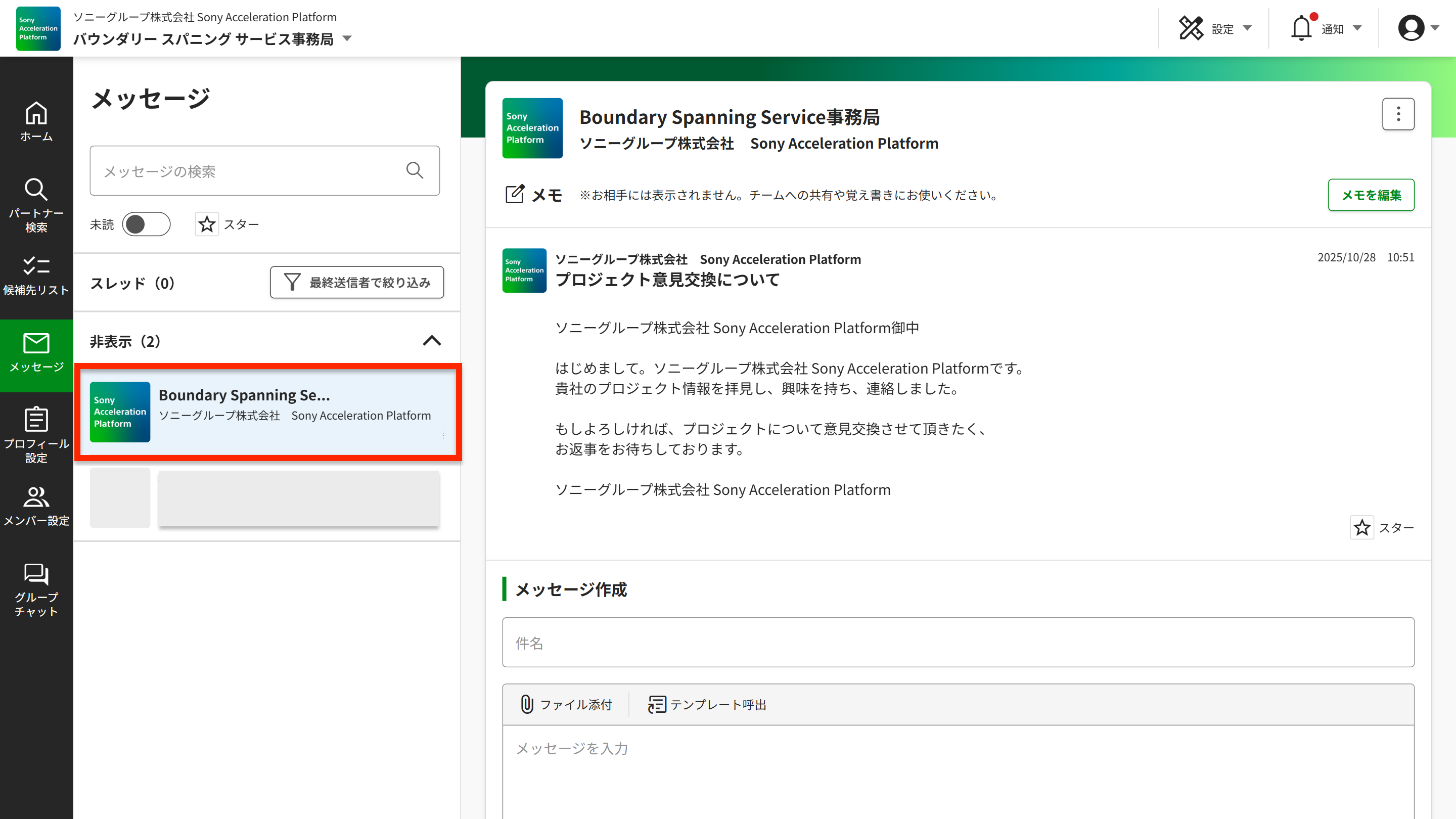This screenshot has width=1456, height=819.
Task: Open the settings (設定) dropdown
Action: click(1216, 28)
